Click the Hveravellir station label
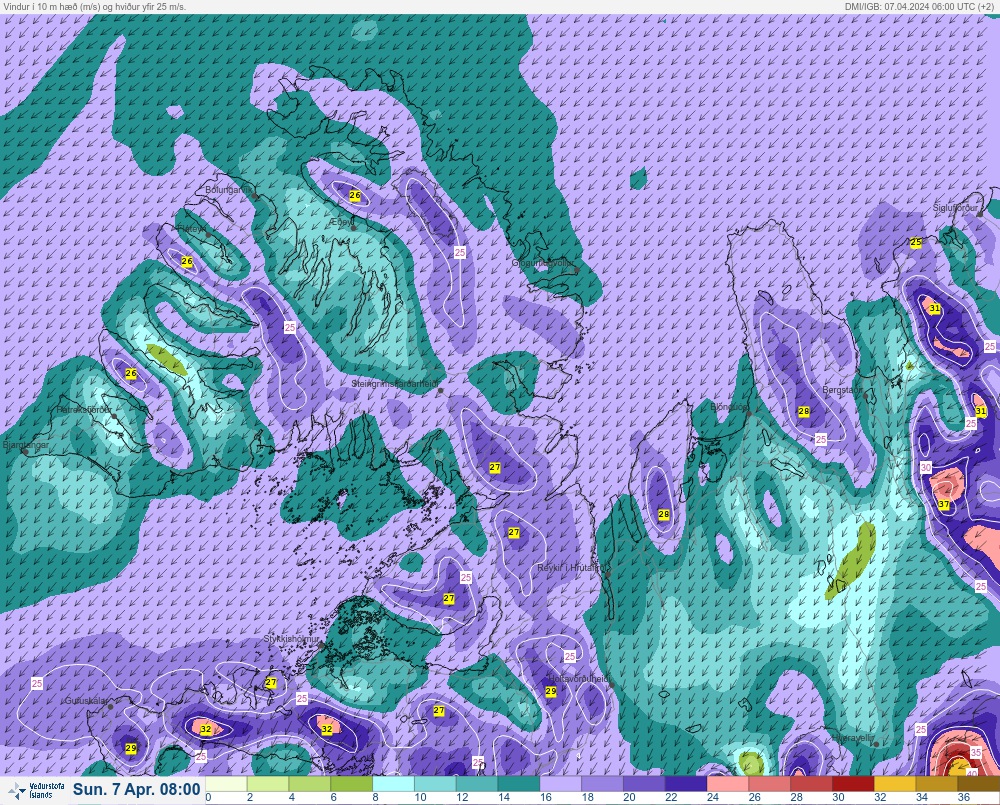1000x805 pixels. click(x=853, y=738)
